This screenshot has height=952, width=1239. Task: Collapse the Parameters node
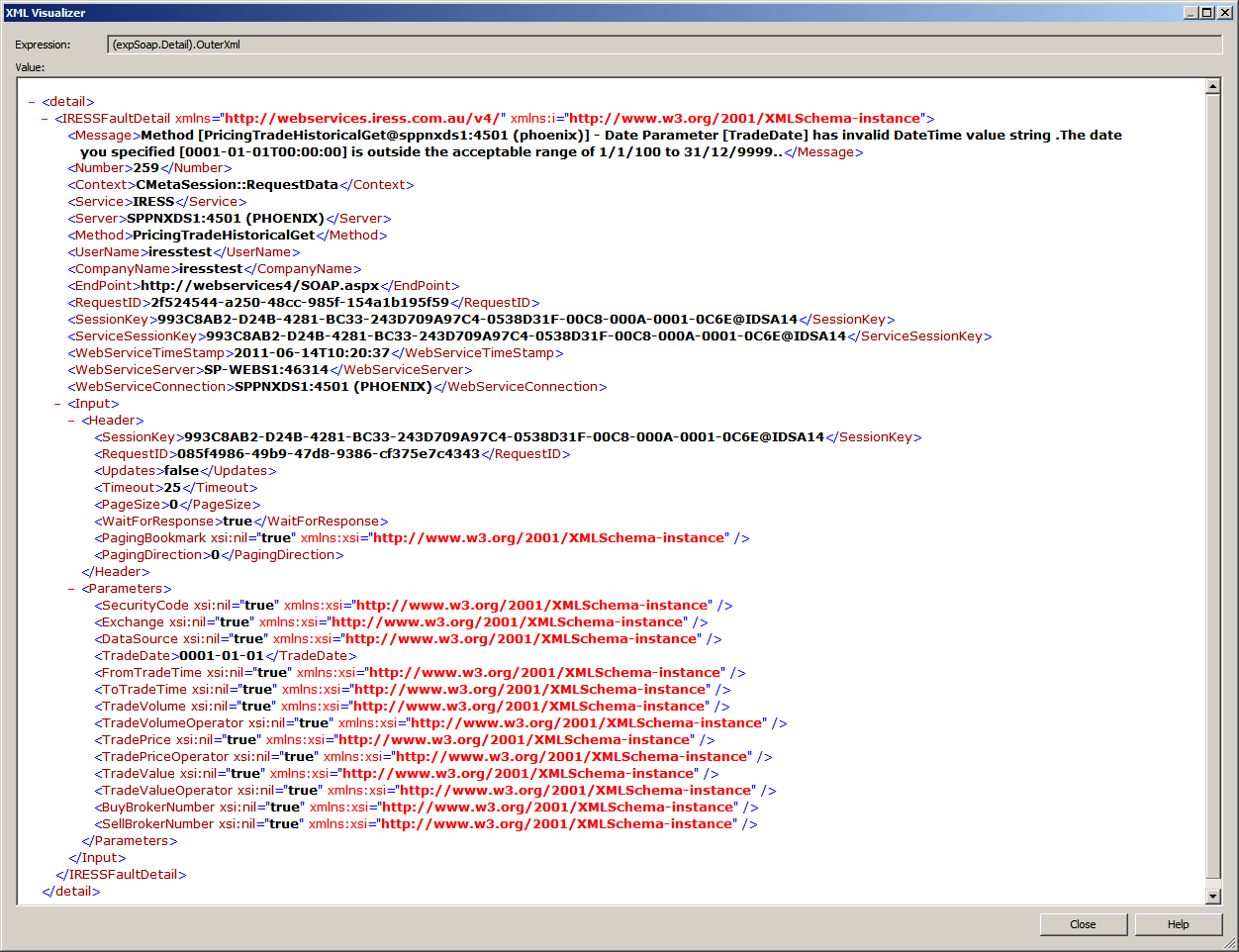click(71, 589)
